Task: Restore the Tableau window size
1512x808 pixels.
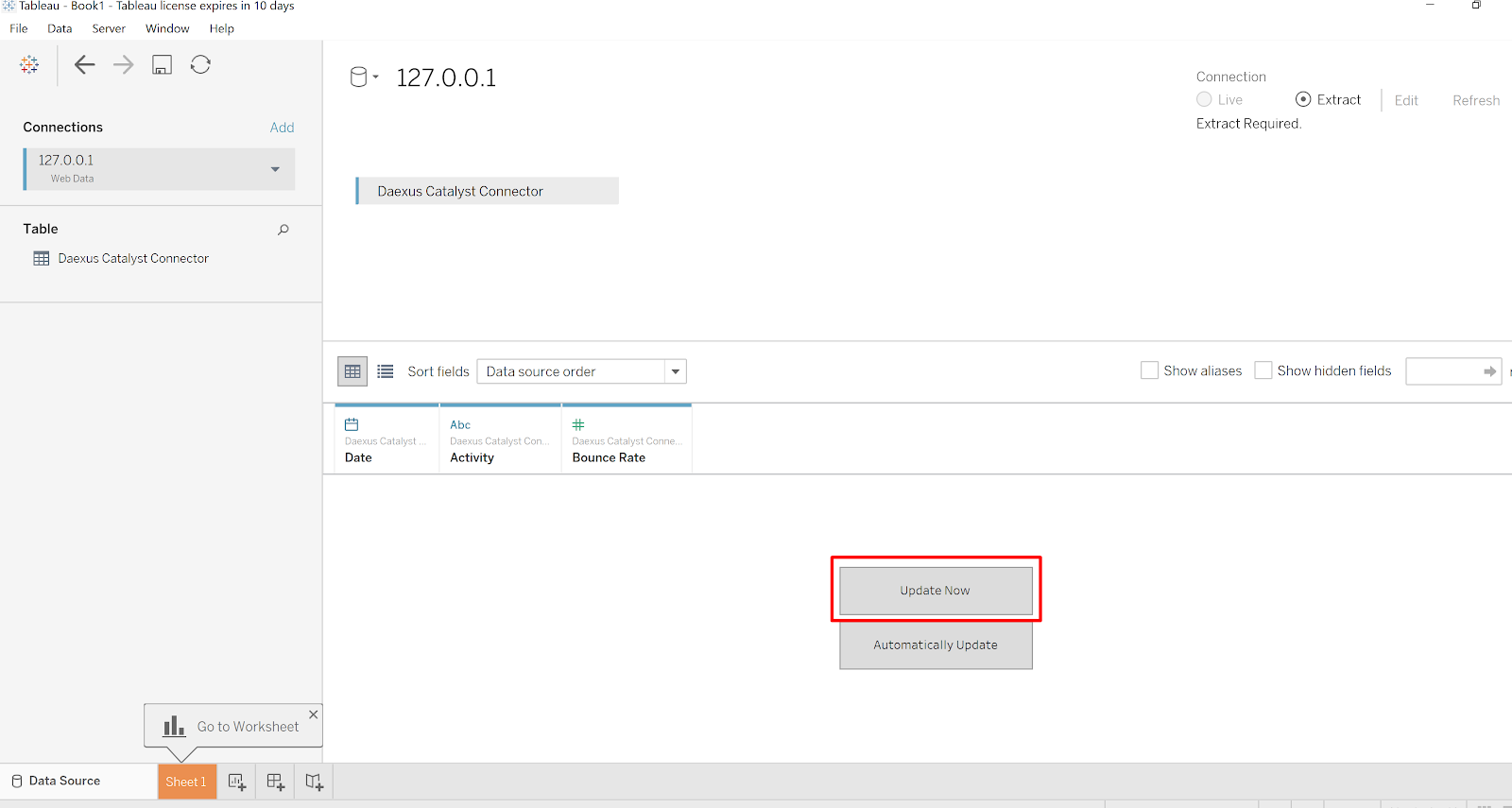Action: coord(1476,6)
